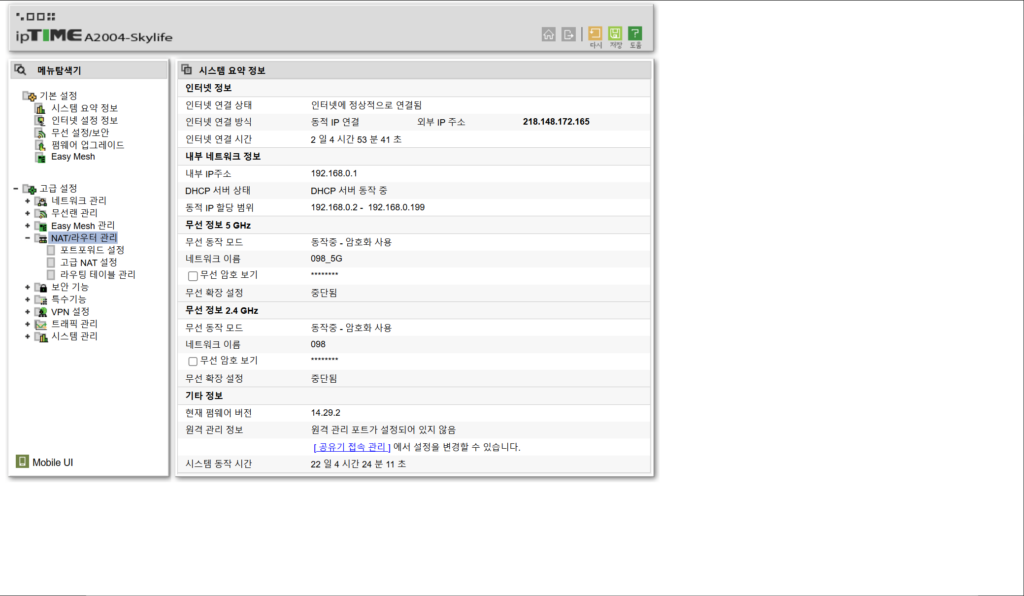The height and width of the screenshot is (596, 1024).
Task: Click the logout icon in the header
Action: tap(568, 34)
